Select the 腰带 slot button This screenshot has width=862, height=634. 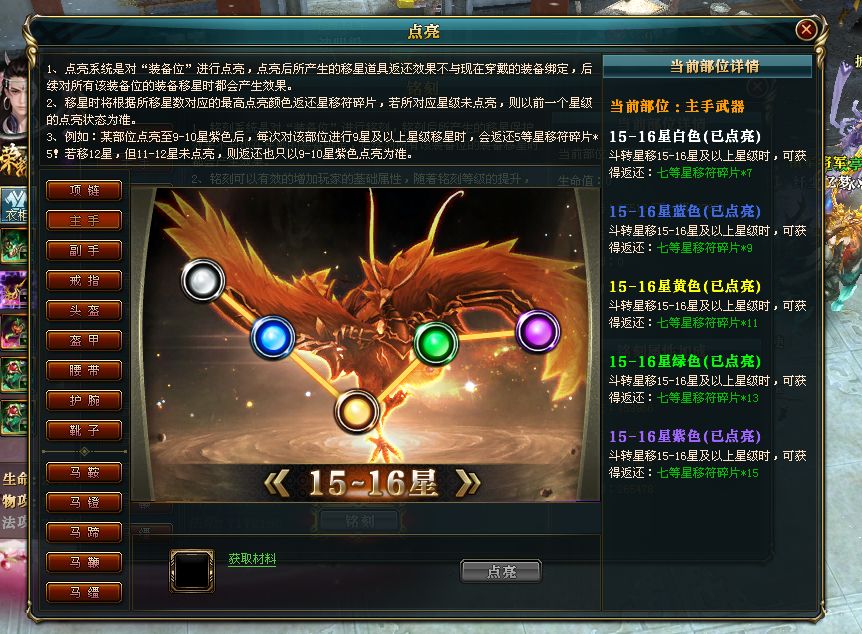(84, 370)
